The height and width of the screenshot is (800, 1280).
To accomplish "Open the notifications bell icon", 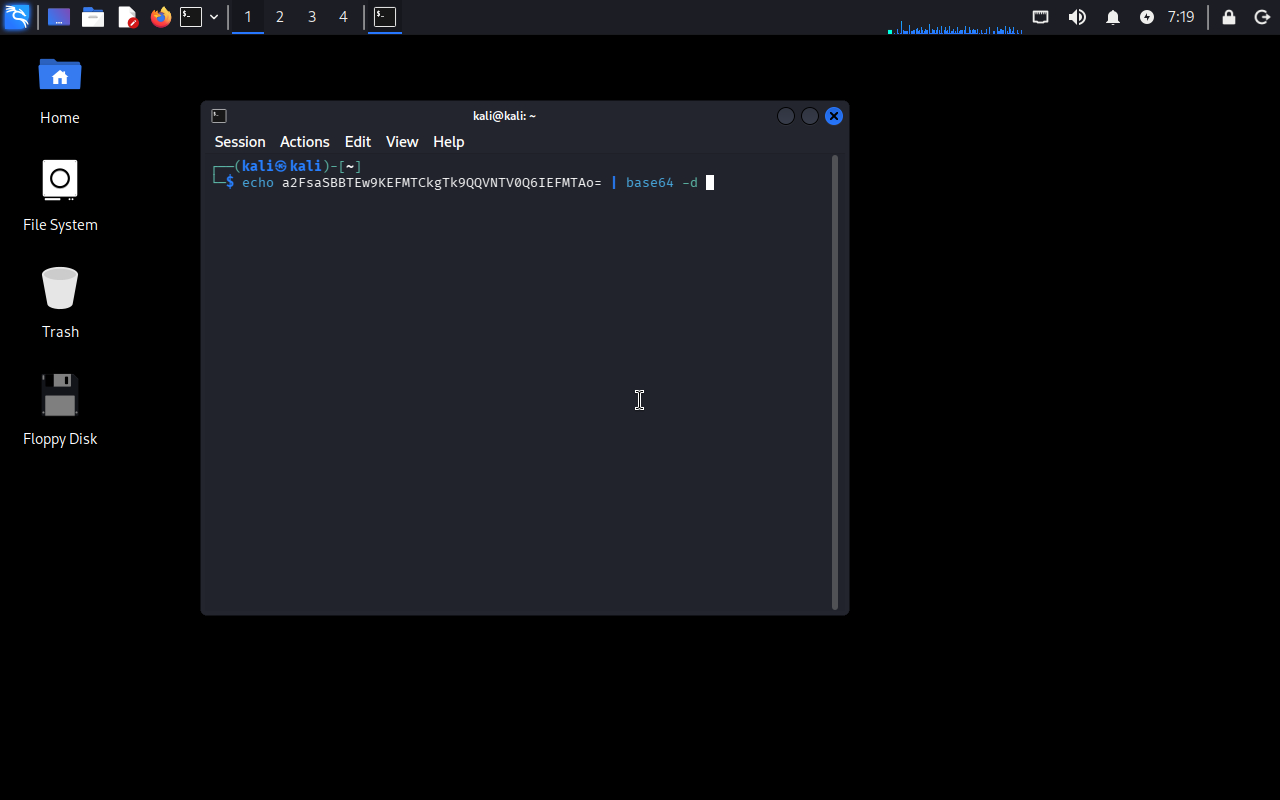I will tap(1113, 17).
